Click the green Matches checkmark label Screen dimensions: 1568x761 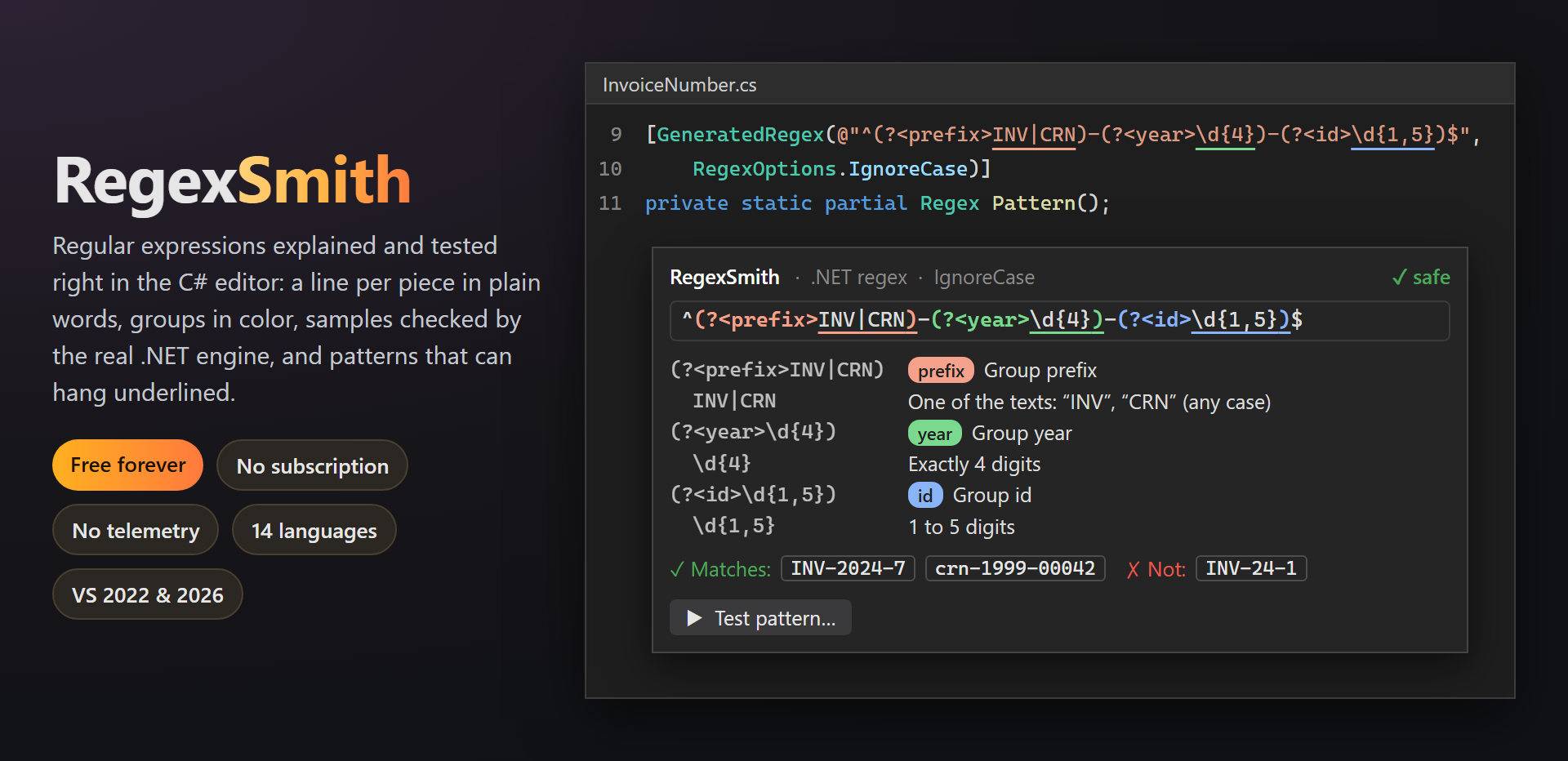pos(720,569)
